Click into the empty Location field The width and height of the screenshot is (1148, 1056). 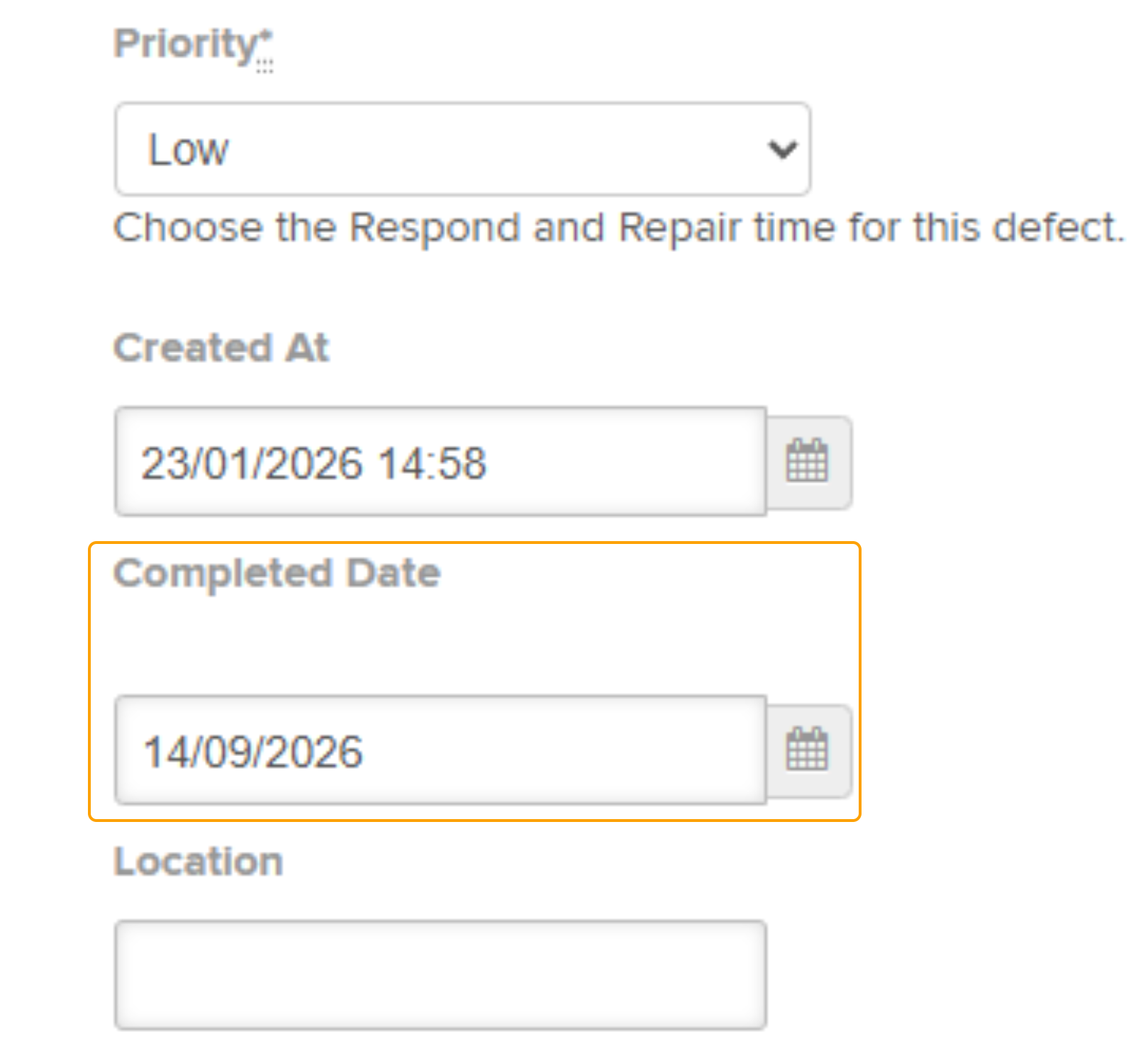(440, 974)
